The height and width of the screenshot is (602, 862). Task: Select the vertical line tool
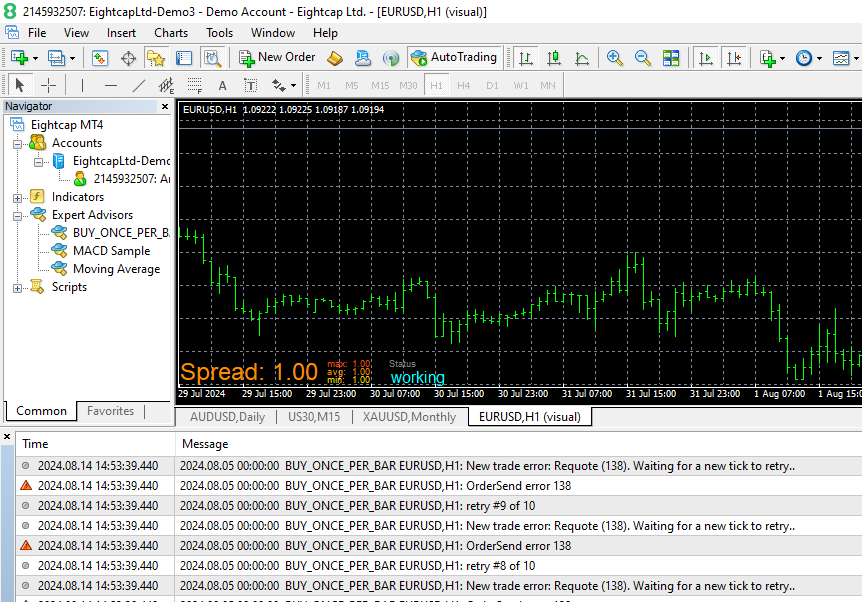pyautogui.click(x=82, y=85)
